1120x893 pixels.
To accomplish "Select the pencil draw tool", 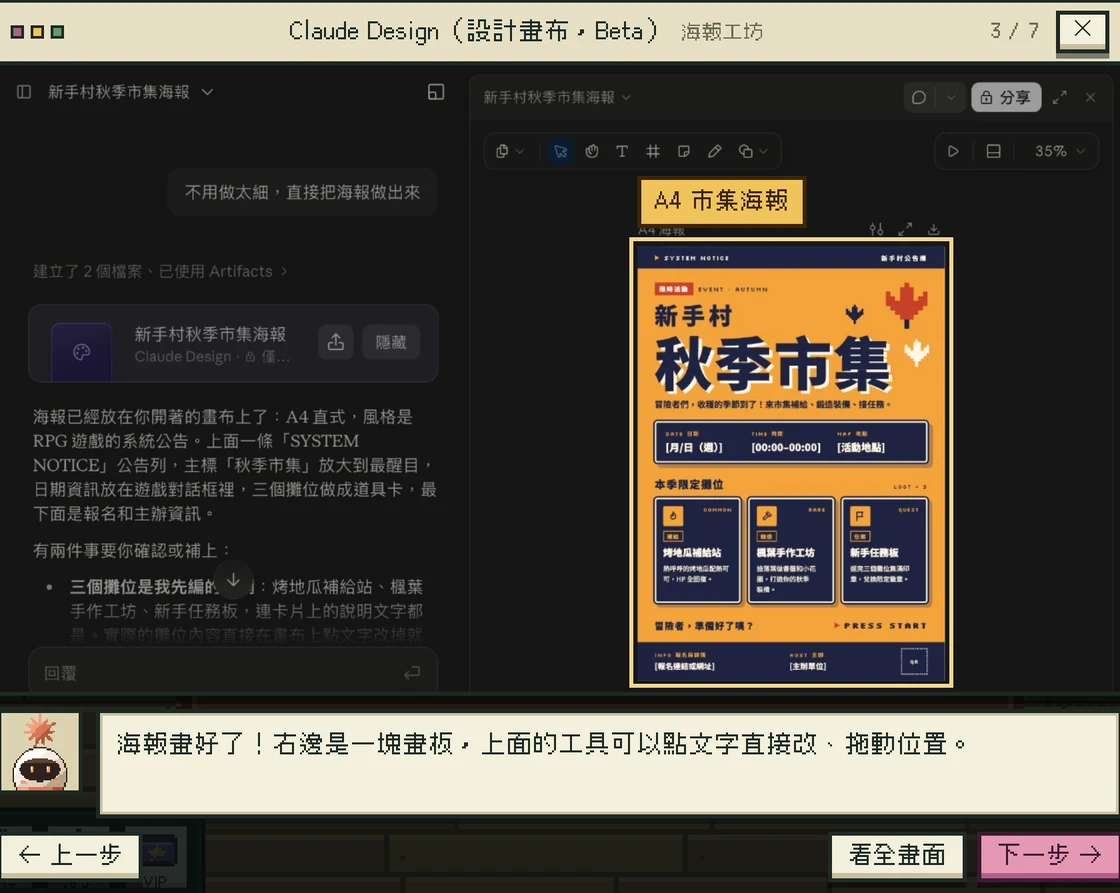I will pyautogui.click(x=714, y=151).
